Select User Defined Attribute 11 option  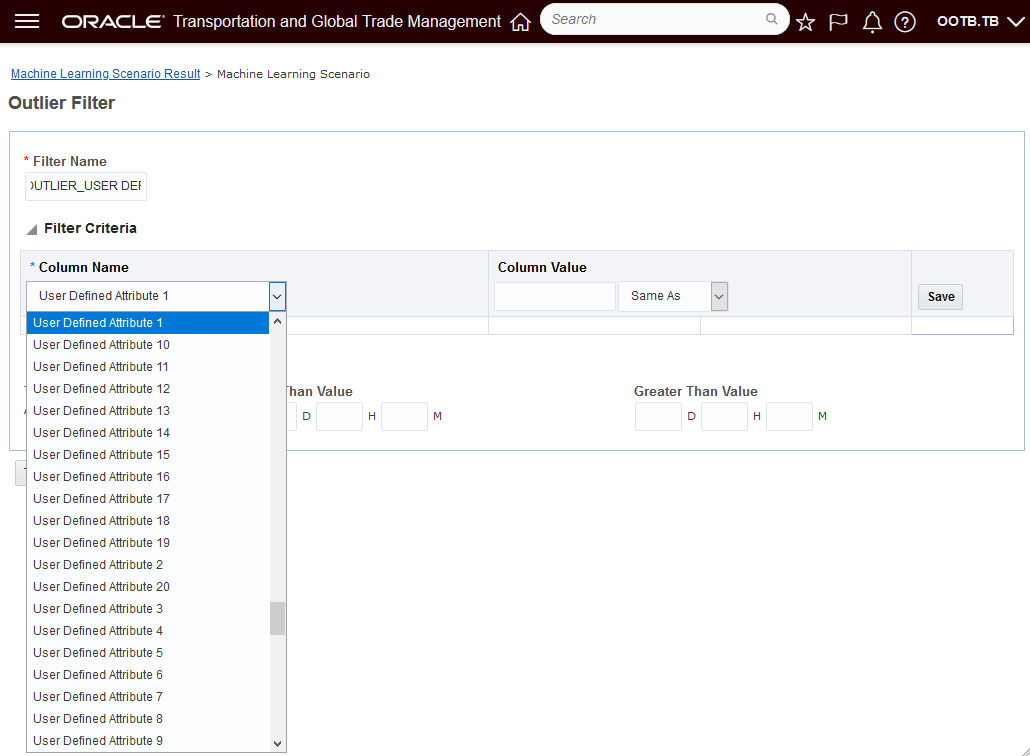[x=148, y=367]
